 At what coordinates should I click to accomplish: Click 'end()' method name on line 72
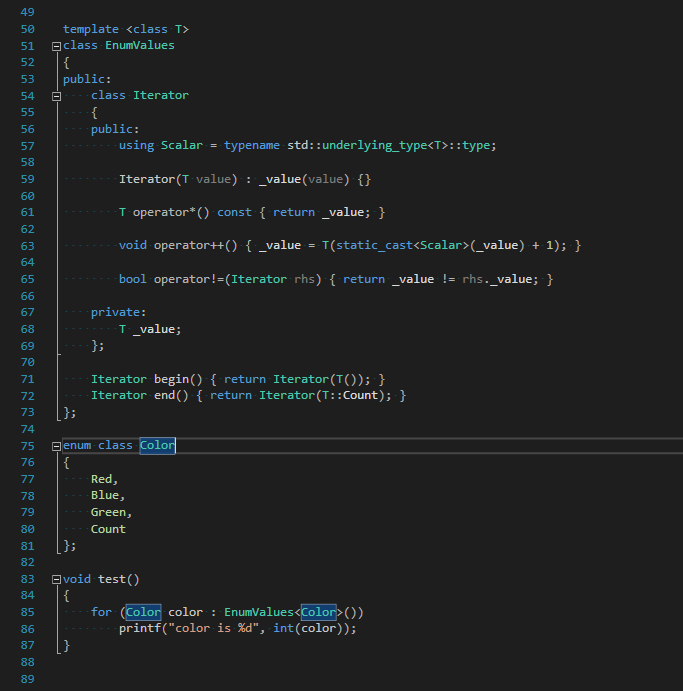coord(171,395)
